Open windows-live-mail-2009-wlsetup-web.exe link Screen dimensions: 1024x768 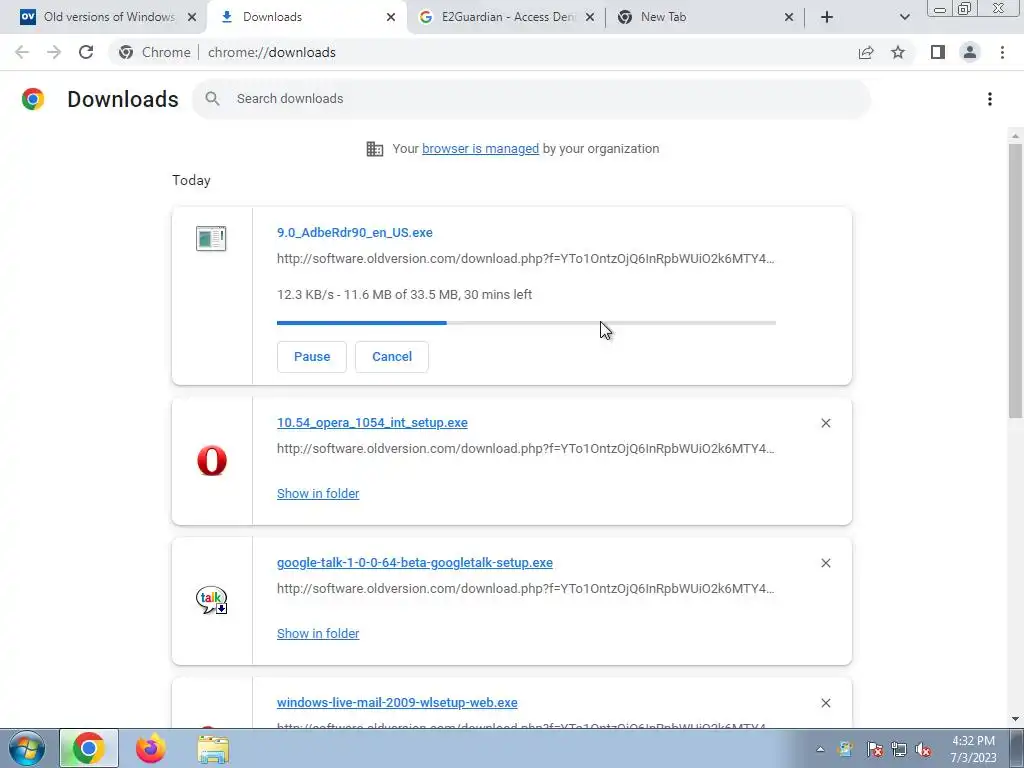coord(397,703)
